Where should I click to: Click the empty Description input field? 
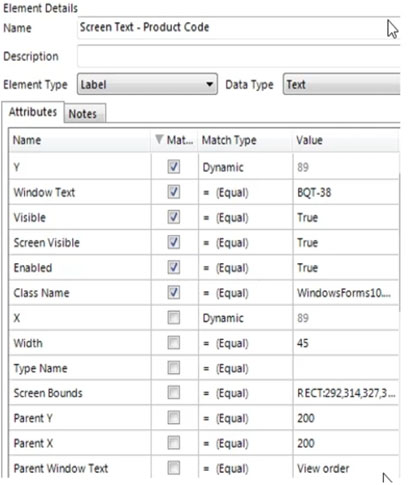click(239, 56)
